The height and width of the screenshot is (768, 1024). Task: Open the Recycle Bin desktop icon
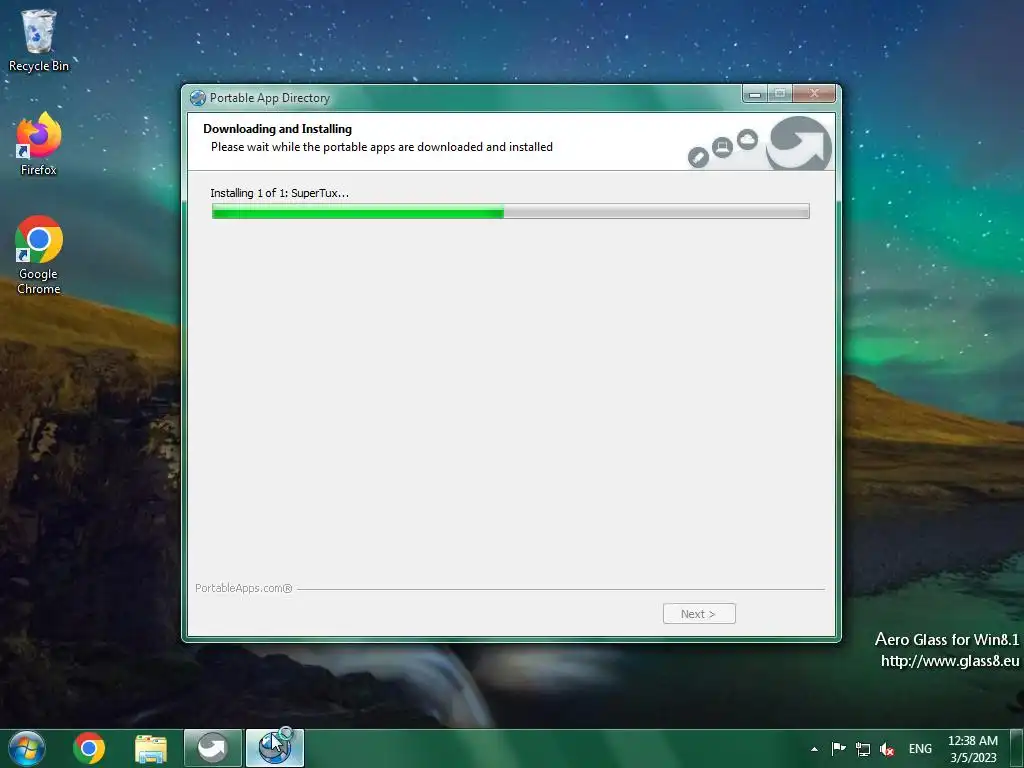pyautogui.click(x=39, y=40)
